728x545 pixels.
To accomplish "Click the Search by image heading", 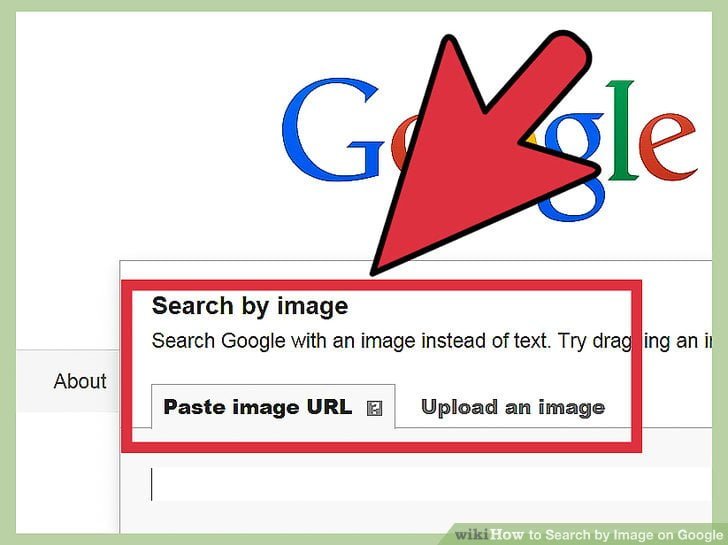I will (x=250, y=306).
